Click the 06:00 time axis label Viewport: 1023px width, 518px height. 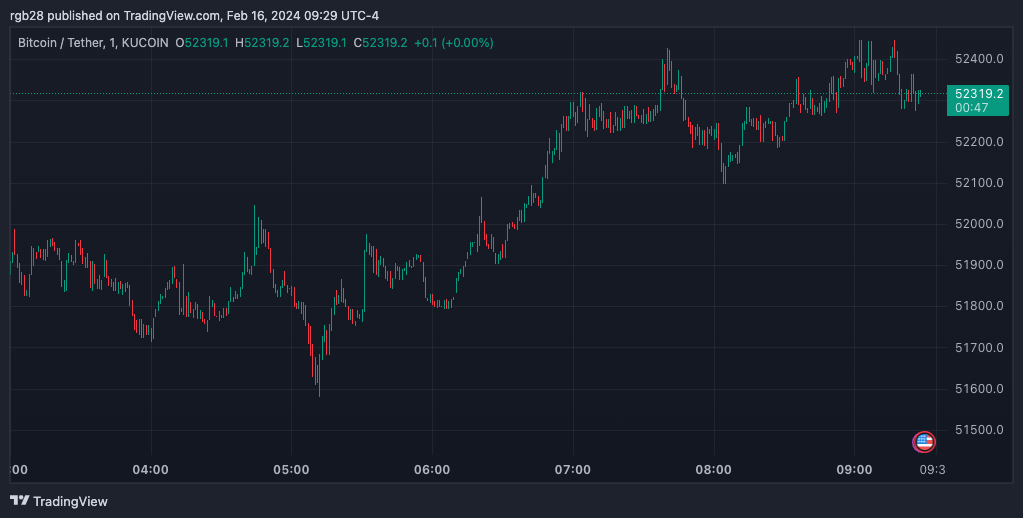click(431, 470)
